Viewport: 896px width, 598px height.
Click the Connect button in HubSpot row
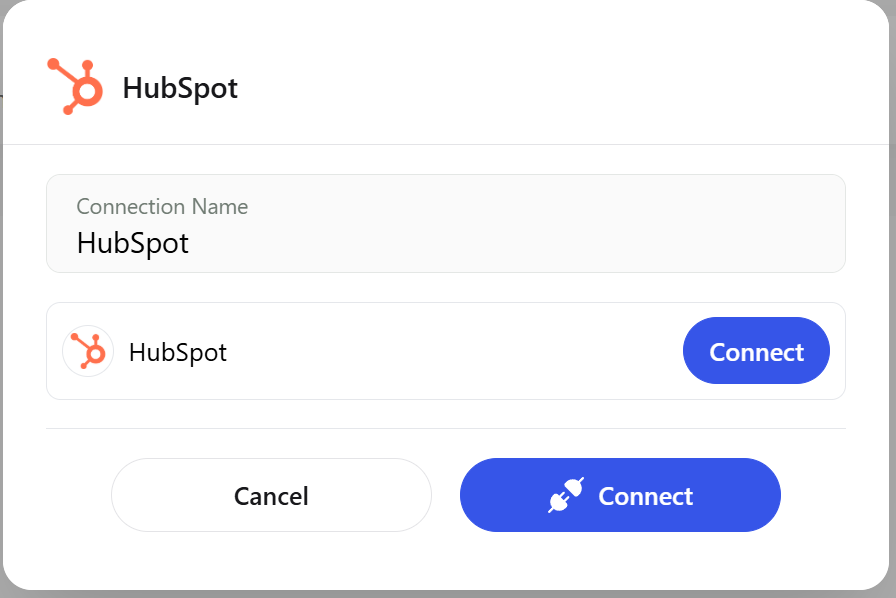[x=756, y=350]
